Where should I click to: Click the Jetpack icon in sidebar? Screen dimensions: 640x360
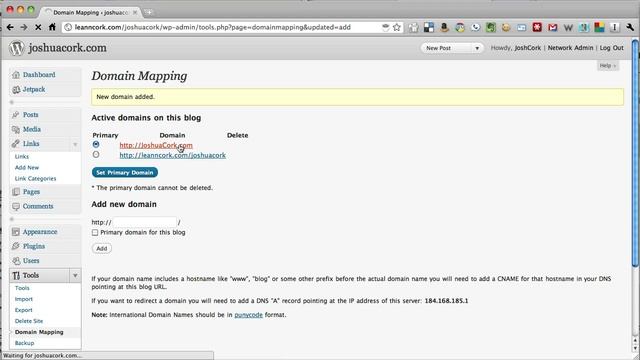[16, 89]
